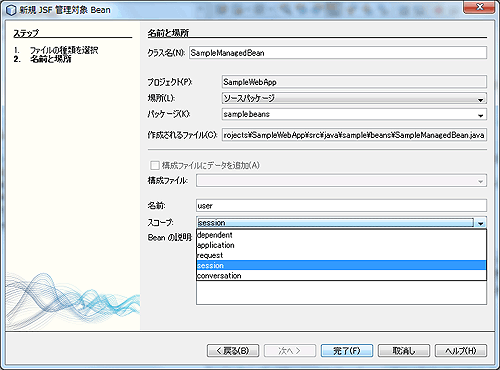
Task: Click the 完了(F) finish button
Action: click(347, 351)
